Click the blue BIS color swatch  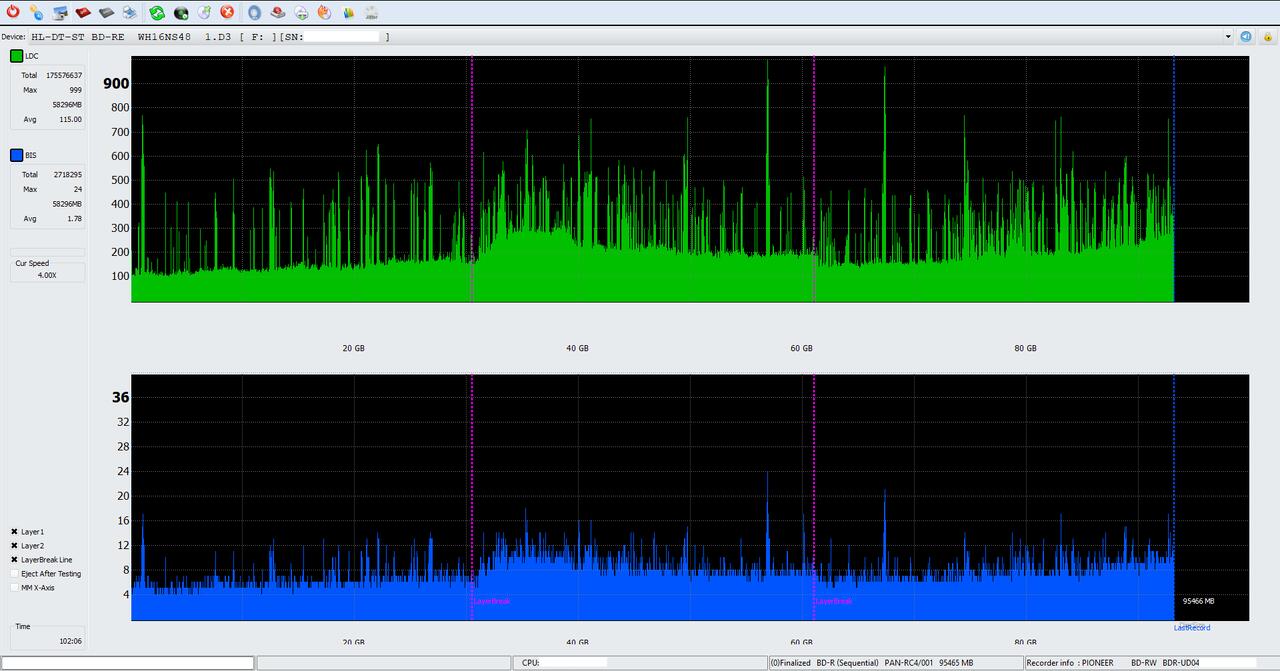coord(17,155)
